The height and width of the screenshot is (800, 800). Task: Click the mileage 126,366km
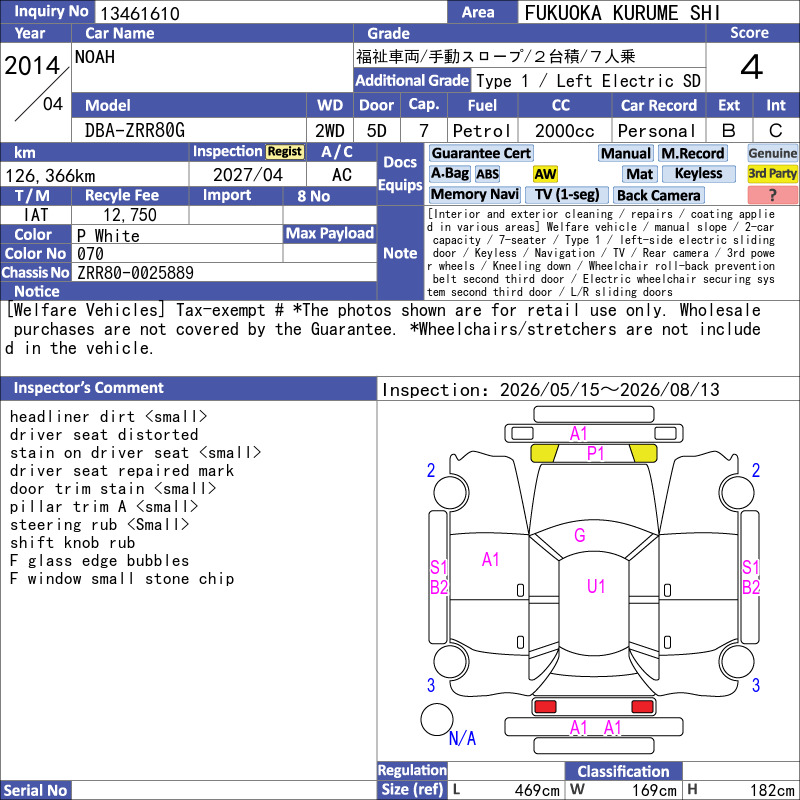pos(51,176)
